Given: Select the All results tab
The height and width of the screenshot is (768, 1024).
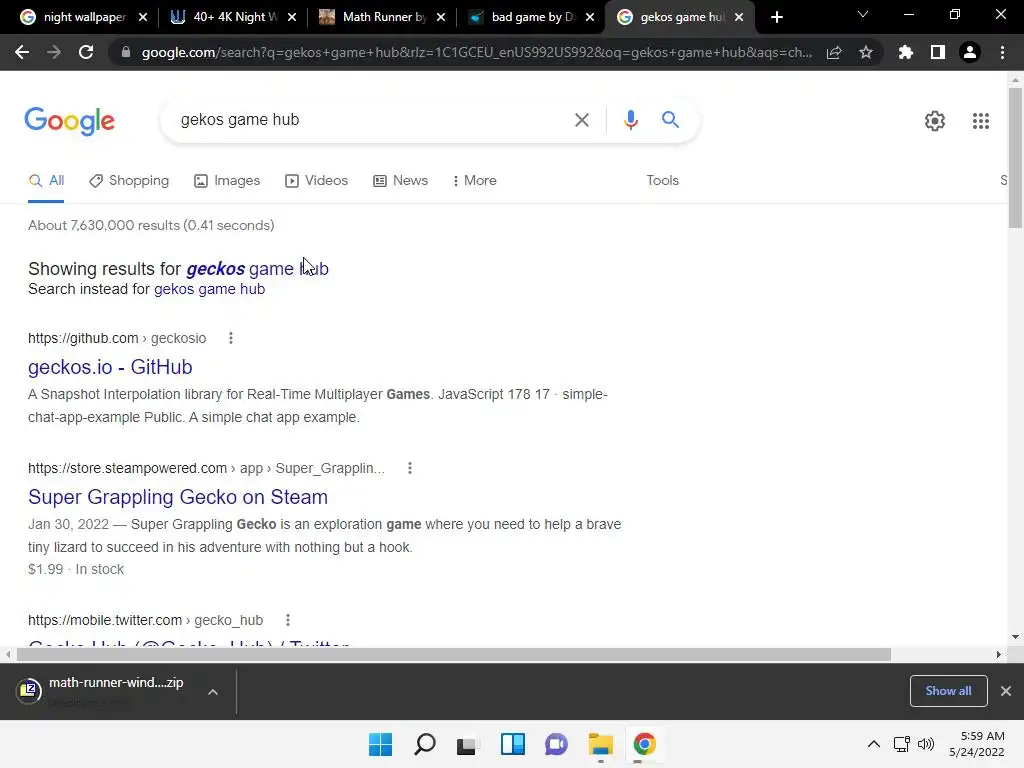Looking at the screenshot, I should 46,181.
